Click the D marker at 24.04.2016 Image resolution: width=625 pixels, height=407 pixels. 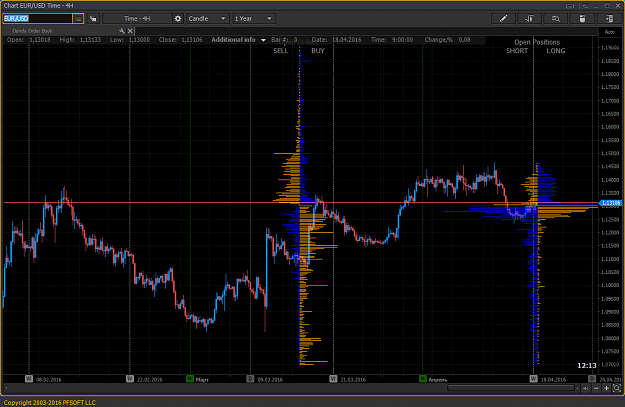pos(592,379)
